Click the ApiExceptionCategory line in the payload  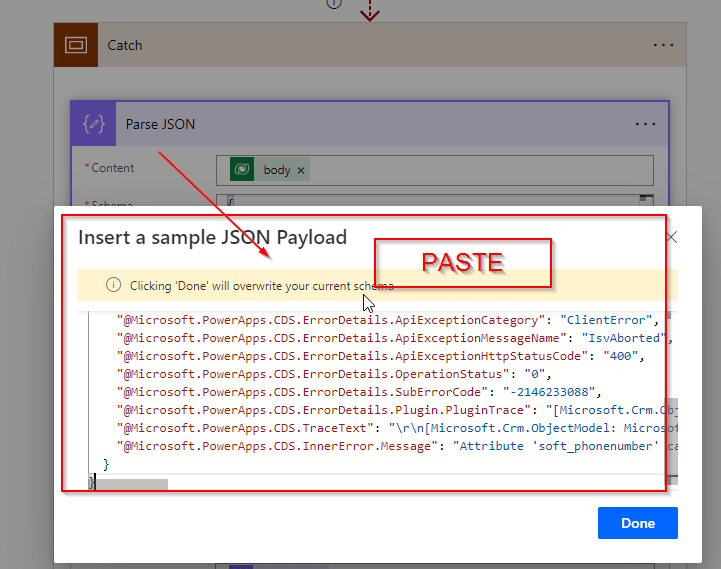click(x=388, y=320)
